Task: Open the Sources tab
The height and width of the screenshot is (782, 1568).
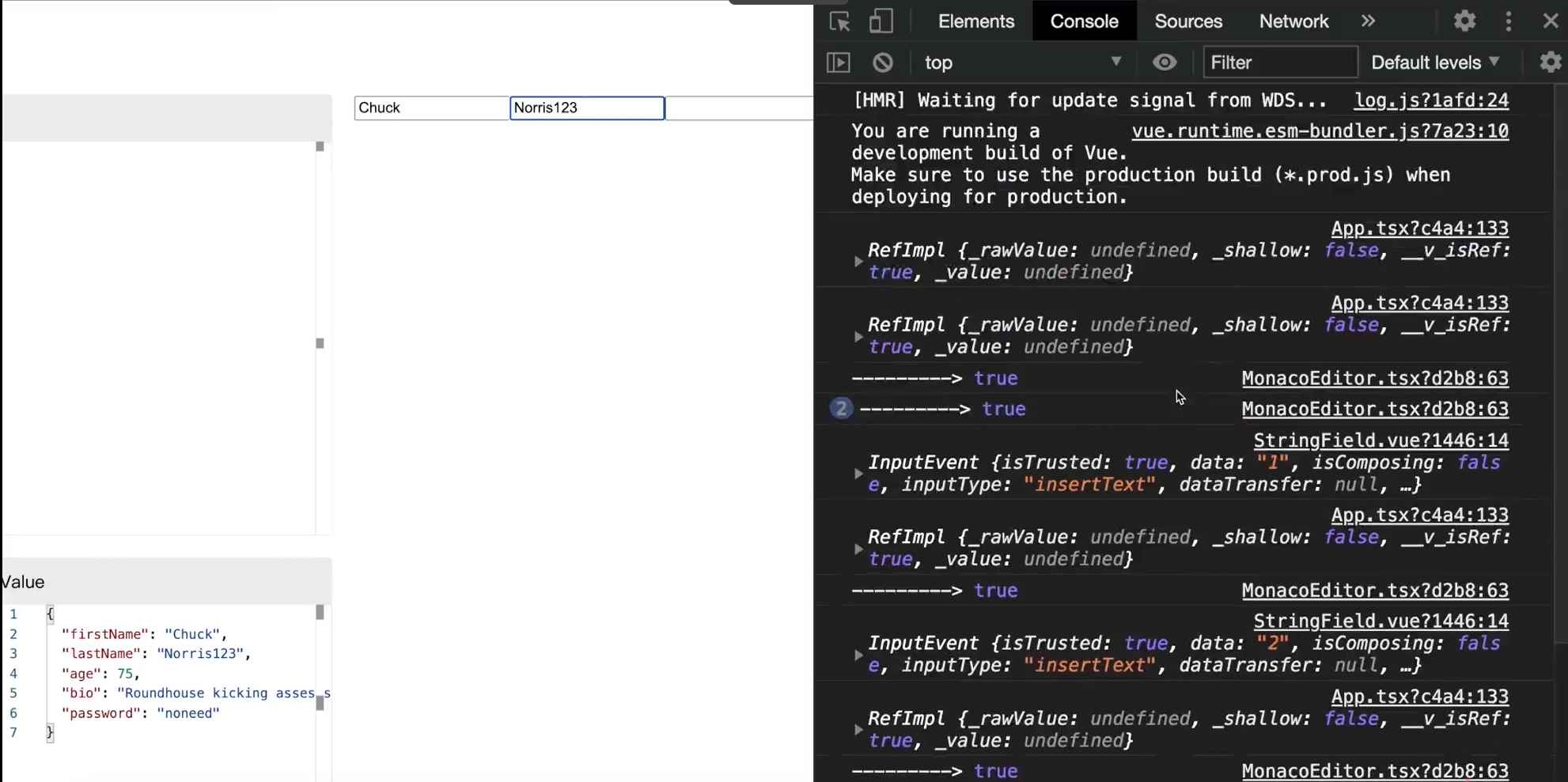Action: 1188,21
